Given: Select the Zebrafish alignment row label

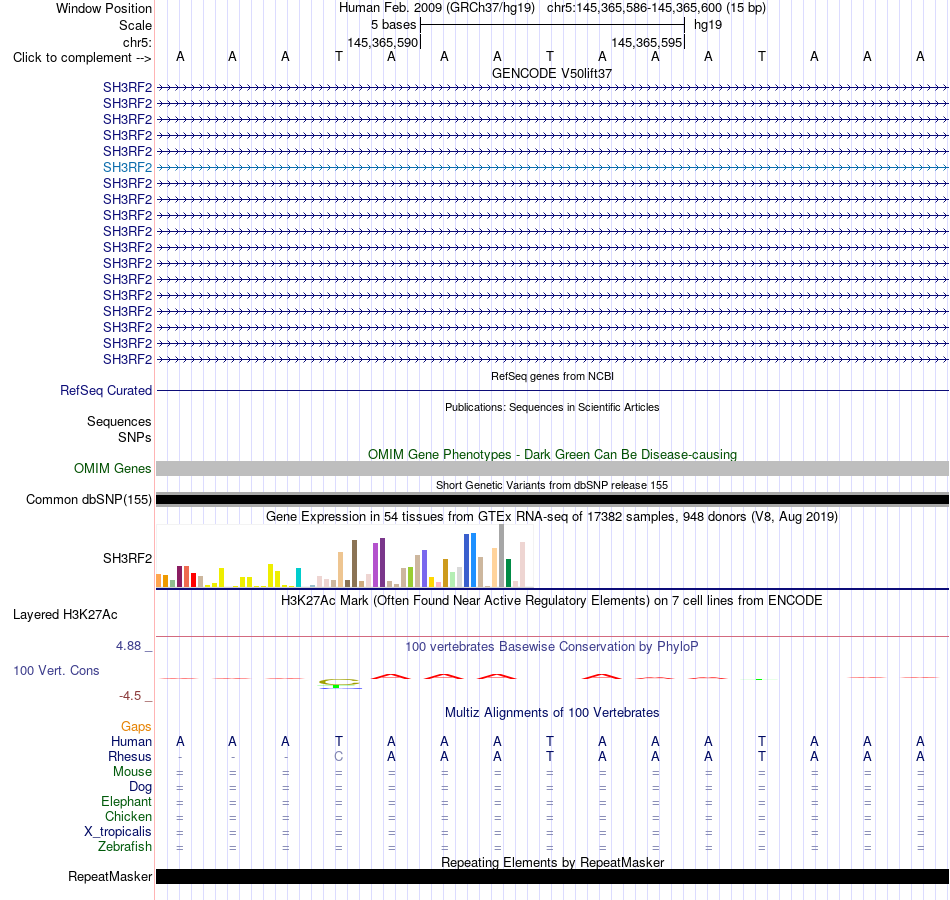Looking at the screenshot, I should (125, 847).
